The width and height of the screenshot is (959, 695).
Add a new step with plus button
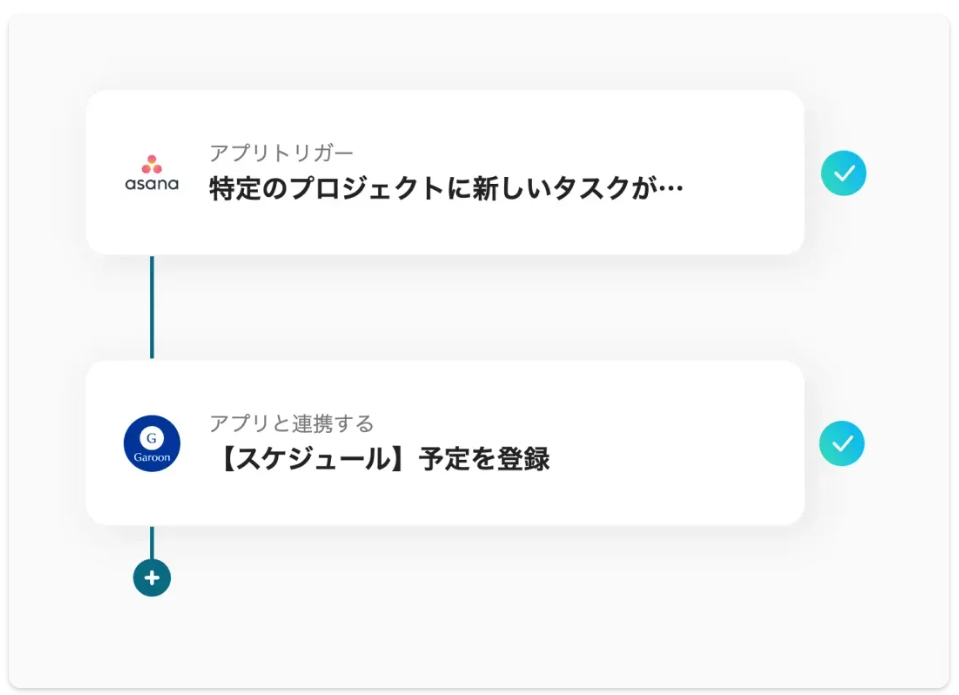(152, 578)
